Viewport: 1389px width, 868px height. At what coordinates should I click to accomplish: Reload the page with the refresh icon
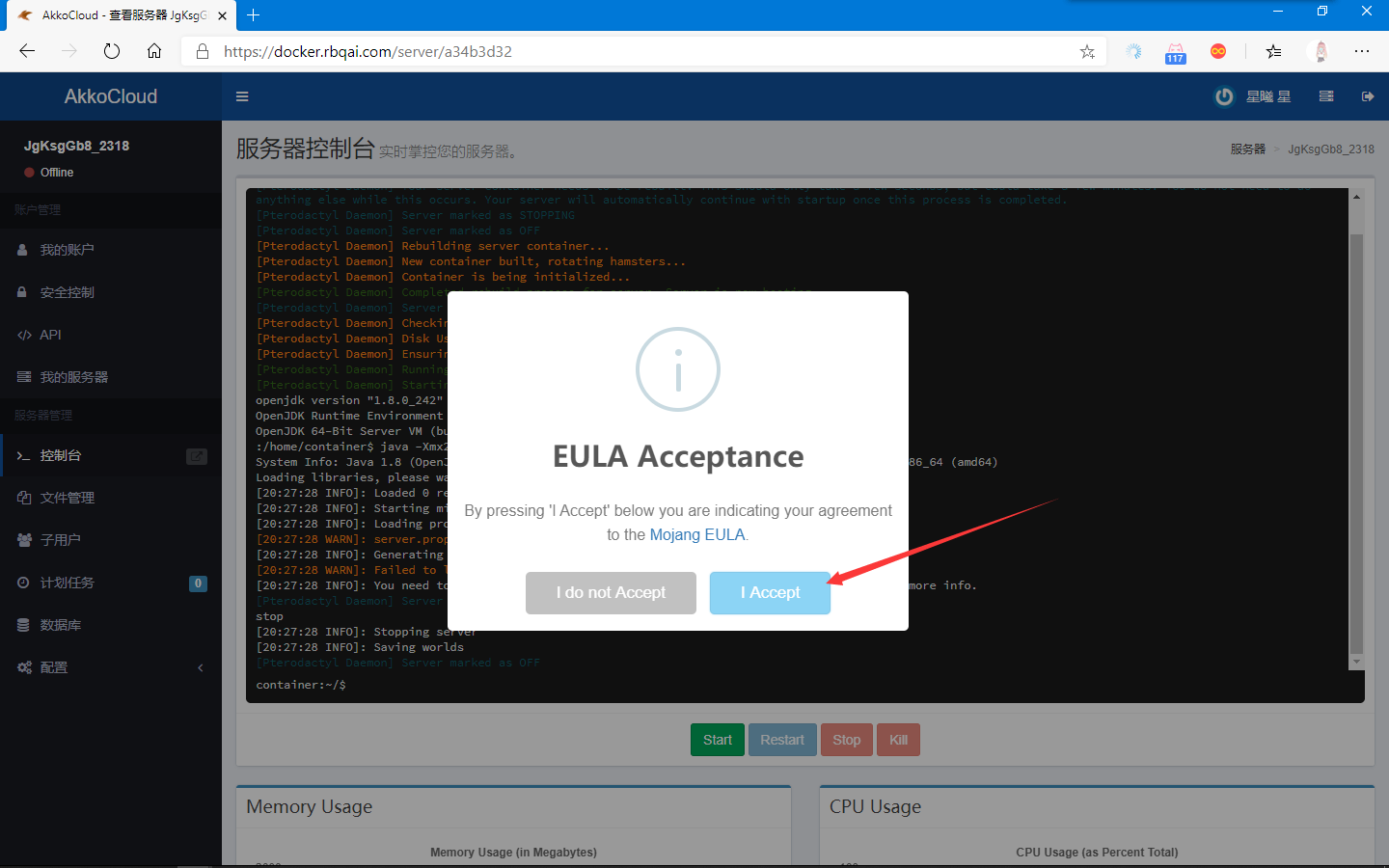tap(112, 51)
